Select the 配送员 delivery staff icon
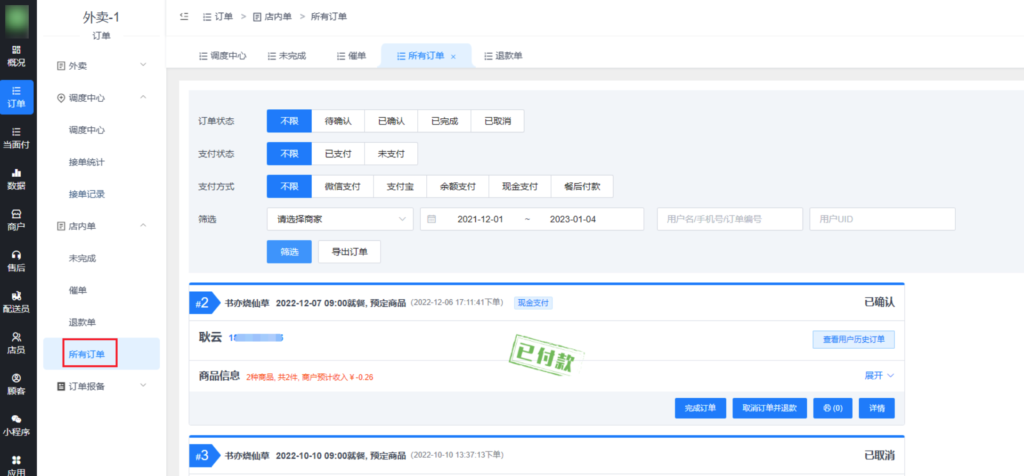1024x476 pixels. 16,301
